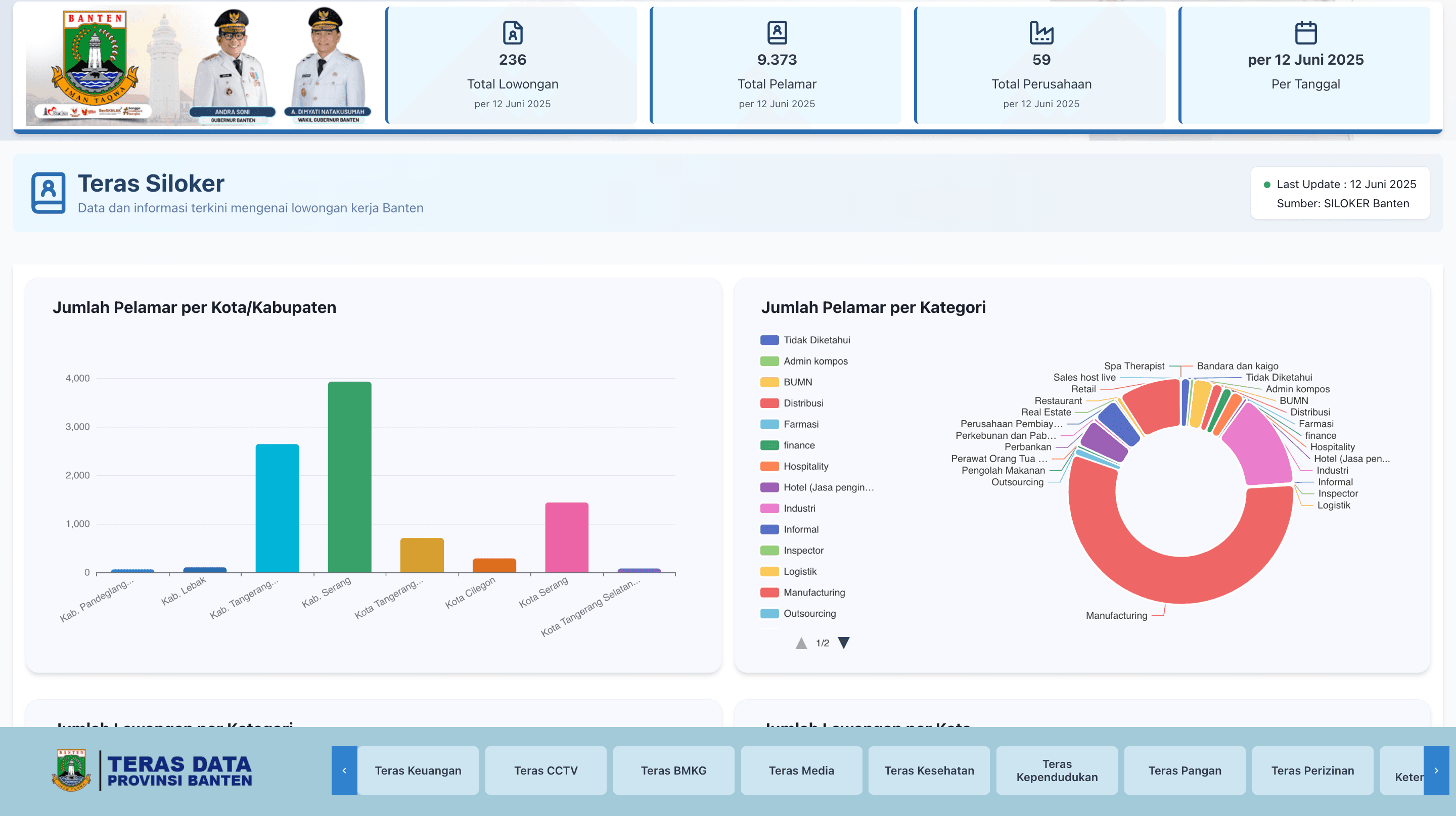Slide the Teras tabs right with arrow
This screenshot has height=816, width=1456.
(1436, 770)
